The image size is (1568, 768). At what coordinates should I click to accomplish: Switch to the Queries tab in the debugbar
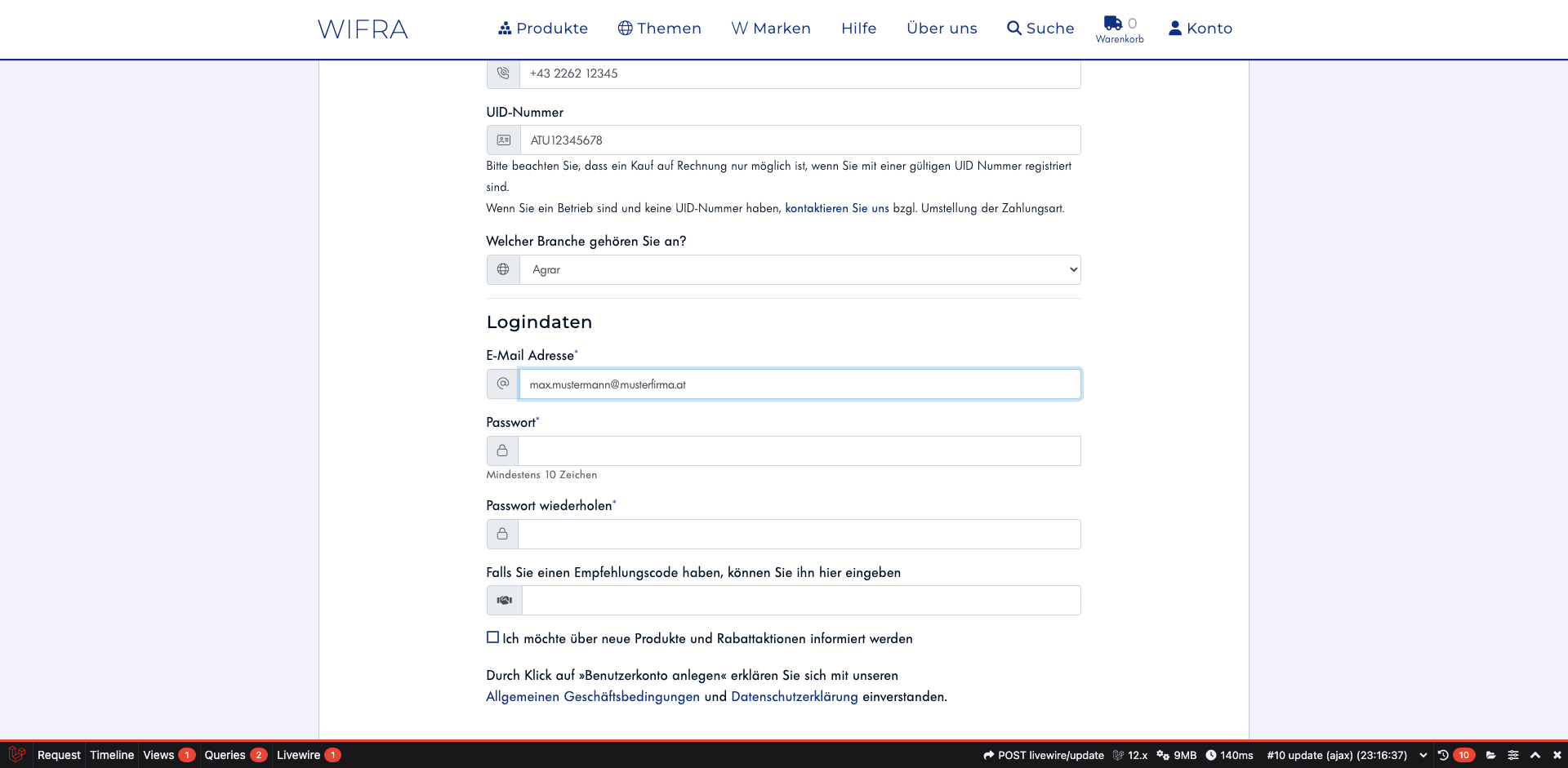pyautogui.click(x=225, y=755)
